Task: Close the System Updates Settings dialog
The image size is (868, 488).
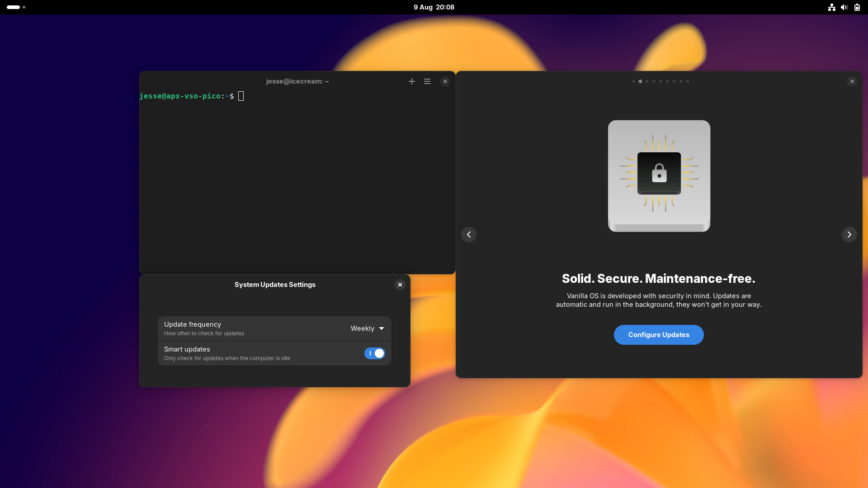Action: 400,284
